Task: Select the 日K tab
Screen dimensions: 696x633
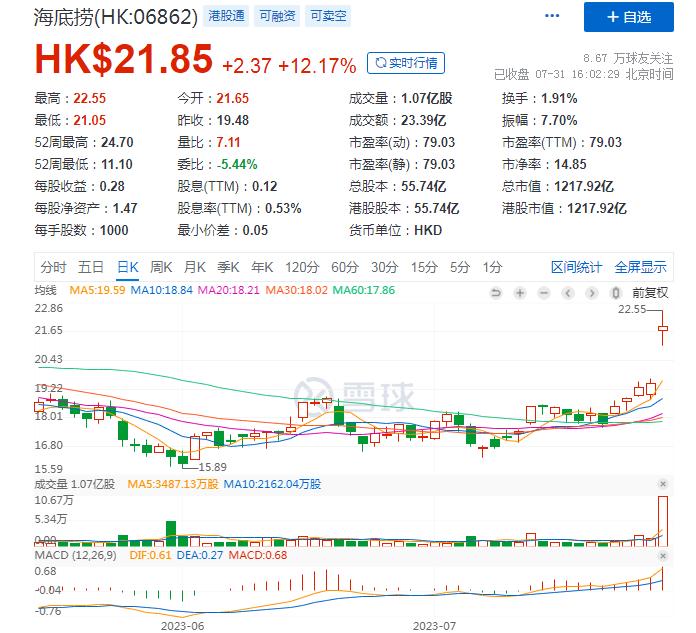Action: pos(127,267)
